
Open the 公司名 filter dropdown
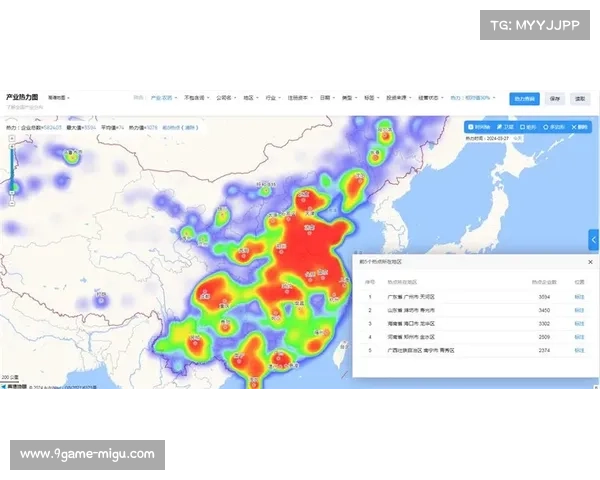(x=226, y=98)
